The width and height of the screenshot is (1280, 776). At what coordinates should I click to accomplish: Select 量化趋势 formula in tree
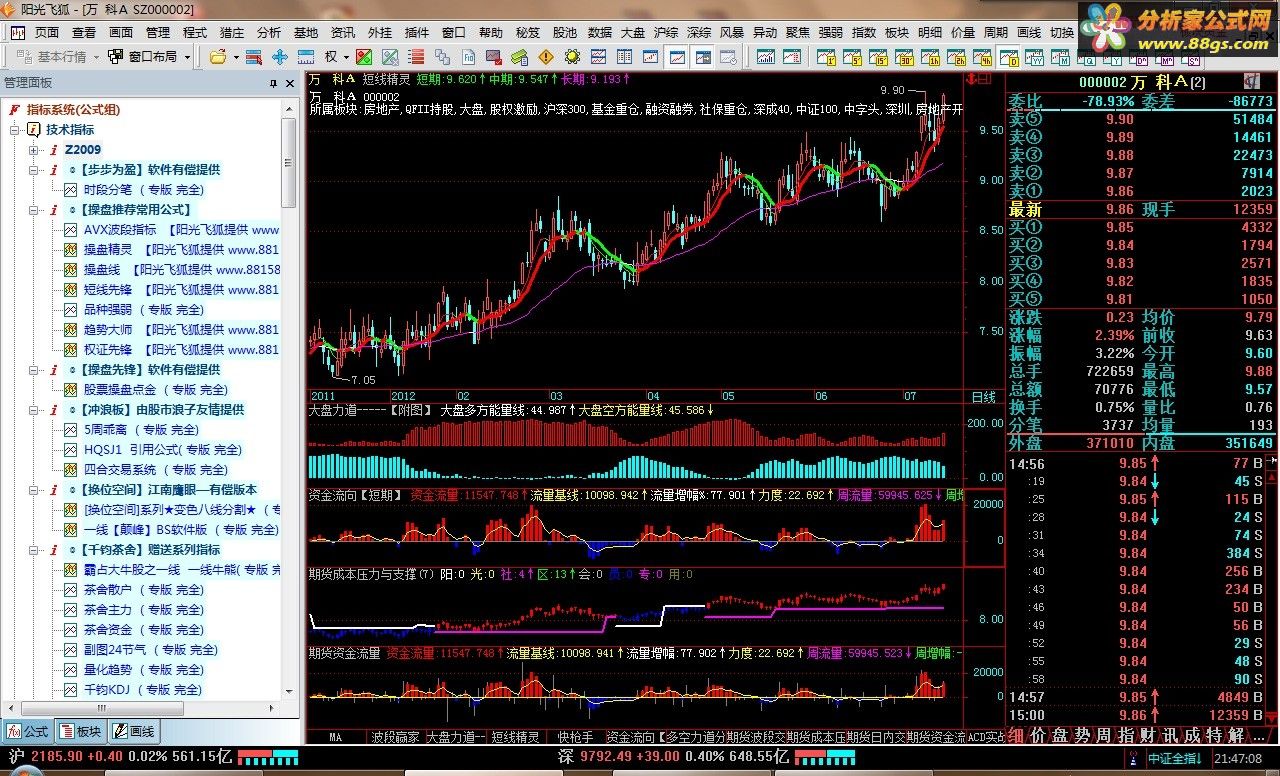click(144, 669)
